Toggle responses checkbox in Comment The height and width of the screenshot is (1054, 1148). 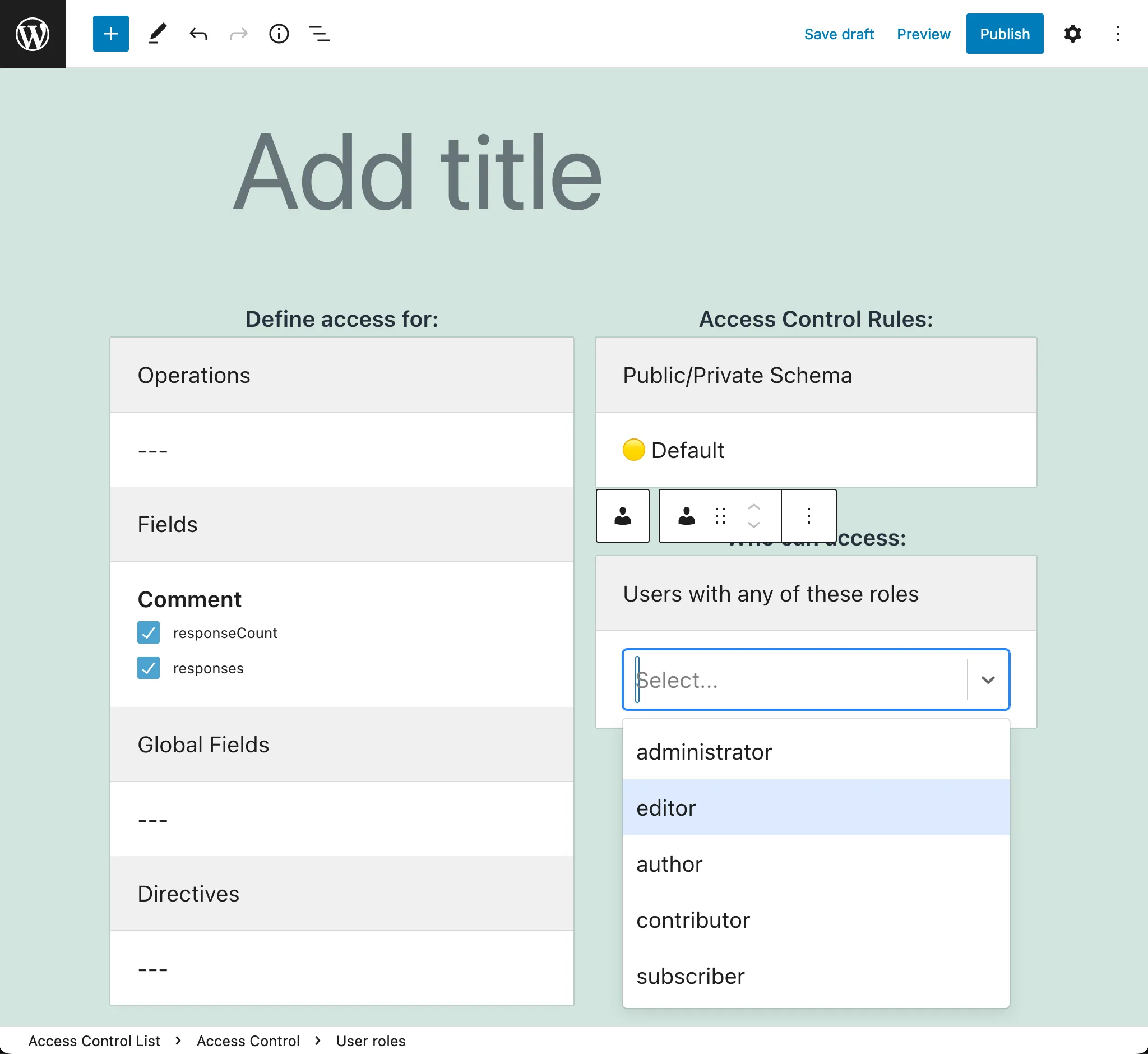click(x=149, y=667)
